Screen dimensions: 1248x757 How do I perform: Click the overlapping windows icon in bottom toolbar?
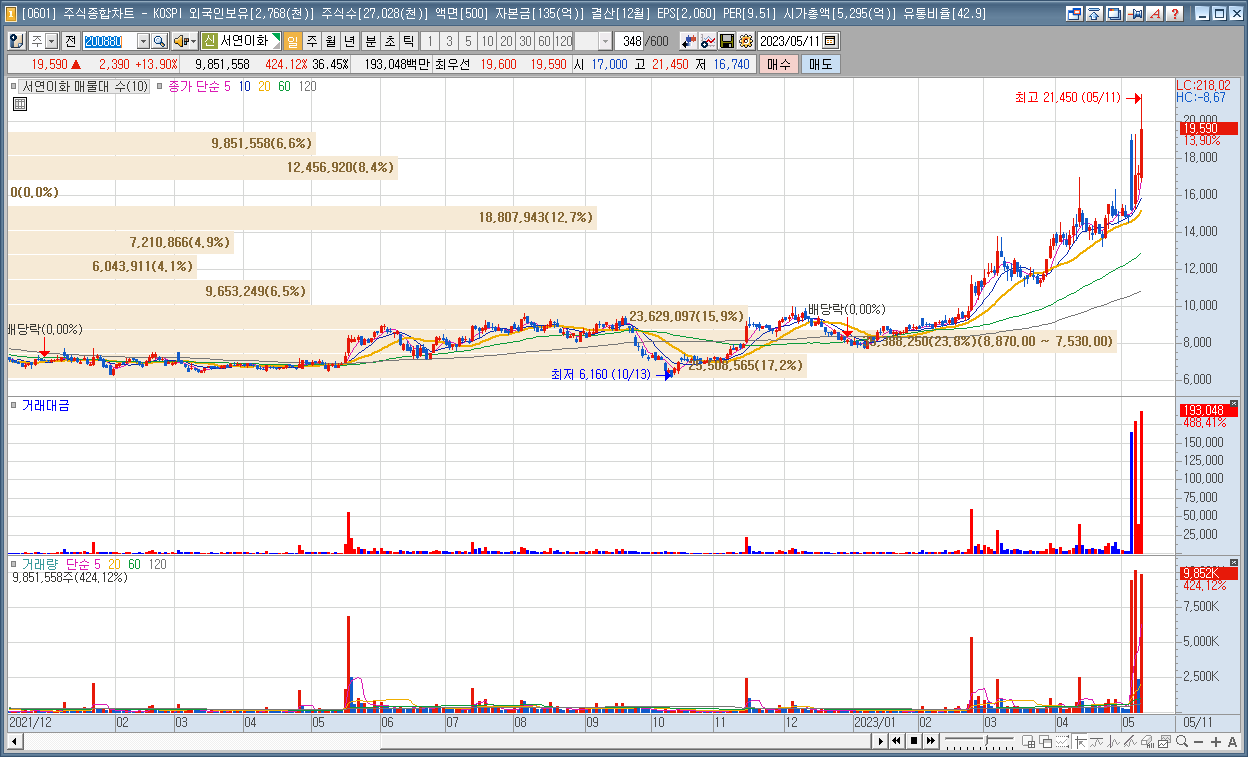[1046, 741]
